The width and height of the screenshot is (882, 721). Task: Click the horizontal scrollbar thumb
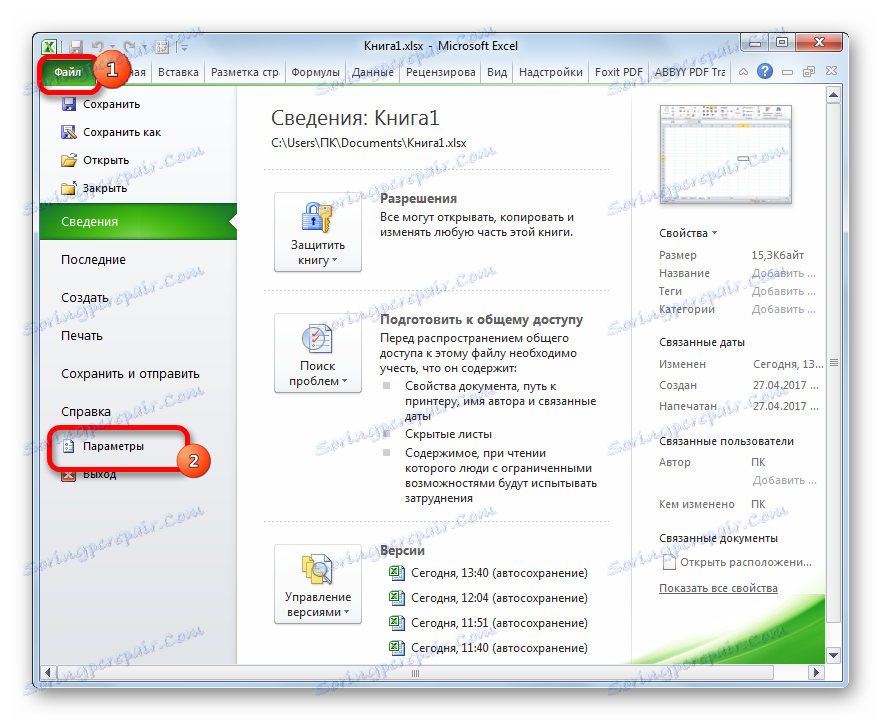pos(415,673)
